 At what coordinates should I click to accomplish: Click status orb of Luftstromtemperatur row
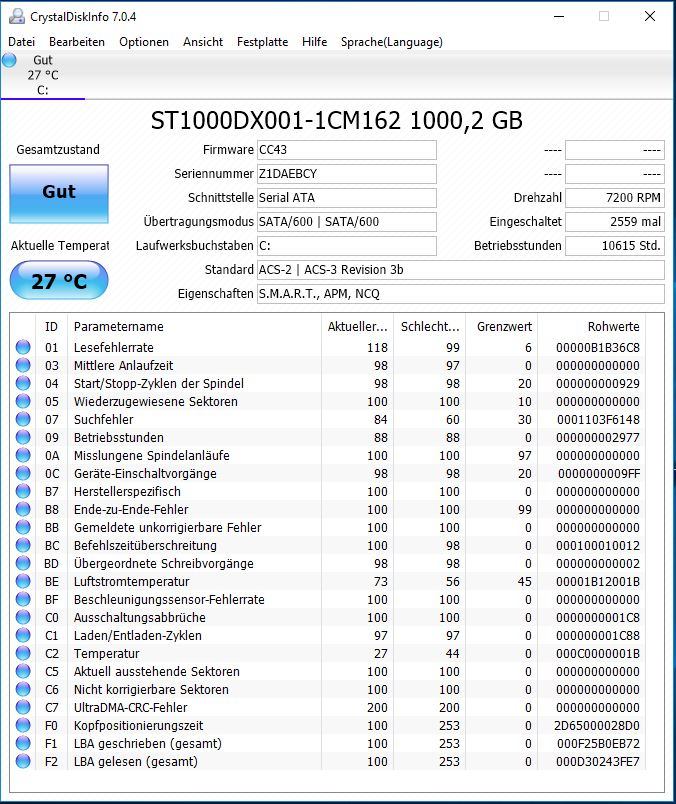[23, 581]
